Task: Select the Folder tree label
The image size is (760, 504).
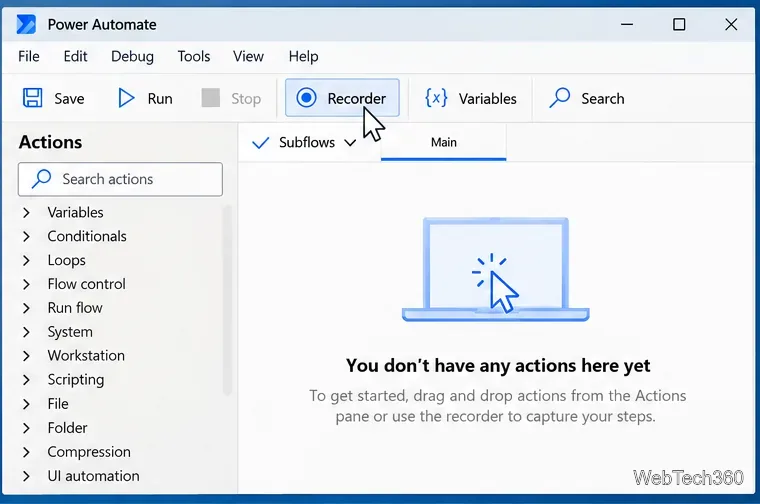Action: [x=67, y=428]
